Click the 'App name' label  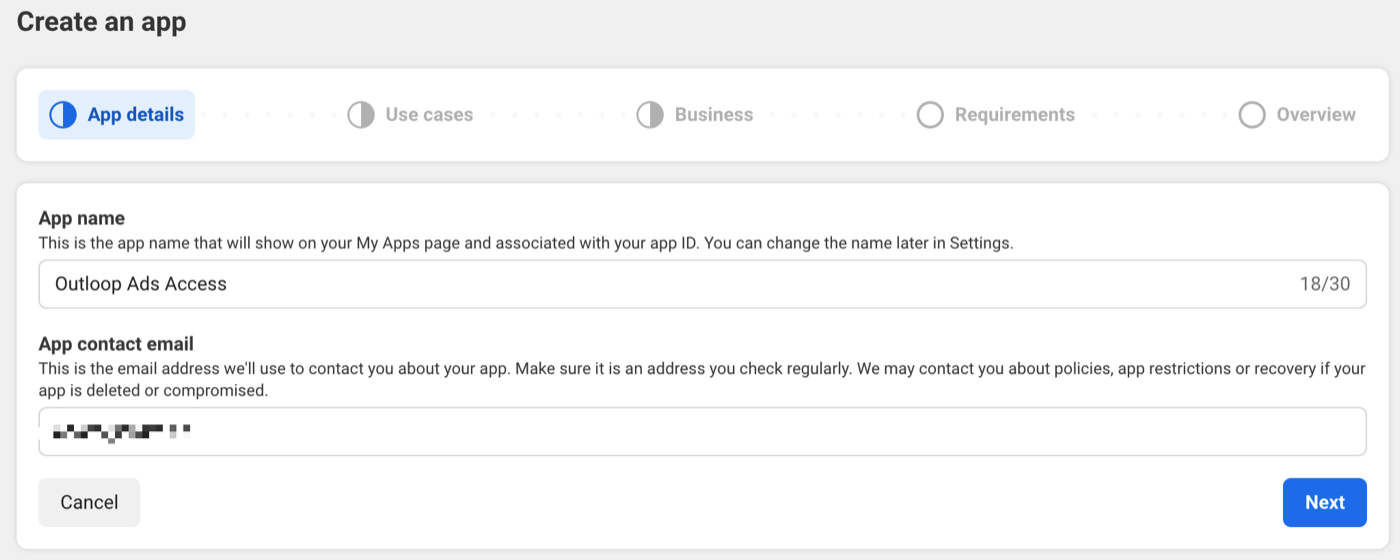click(81, 218)
